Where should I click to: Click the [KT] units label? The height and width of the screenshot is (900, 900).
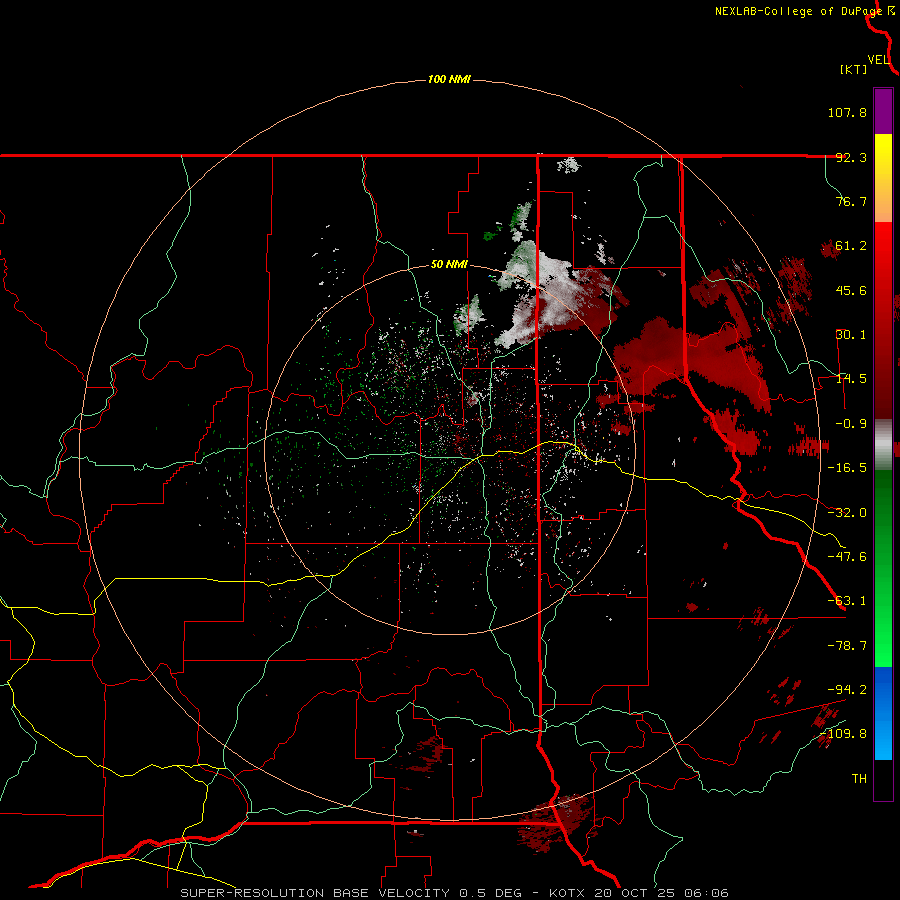pyautogui.click(x=854, y=69)
